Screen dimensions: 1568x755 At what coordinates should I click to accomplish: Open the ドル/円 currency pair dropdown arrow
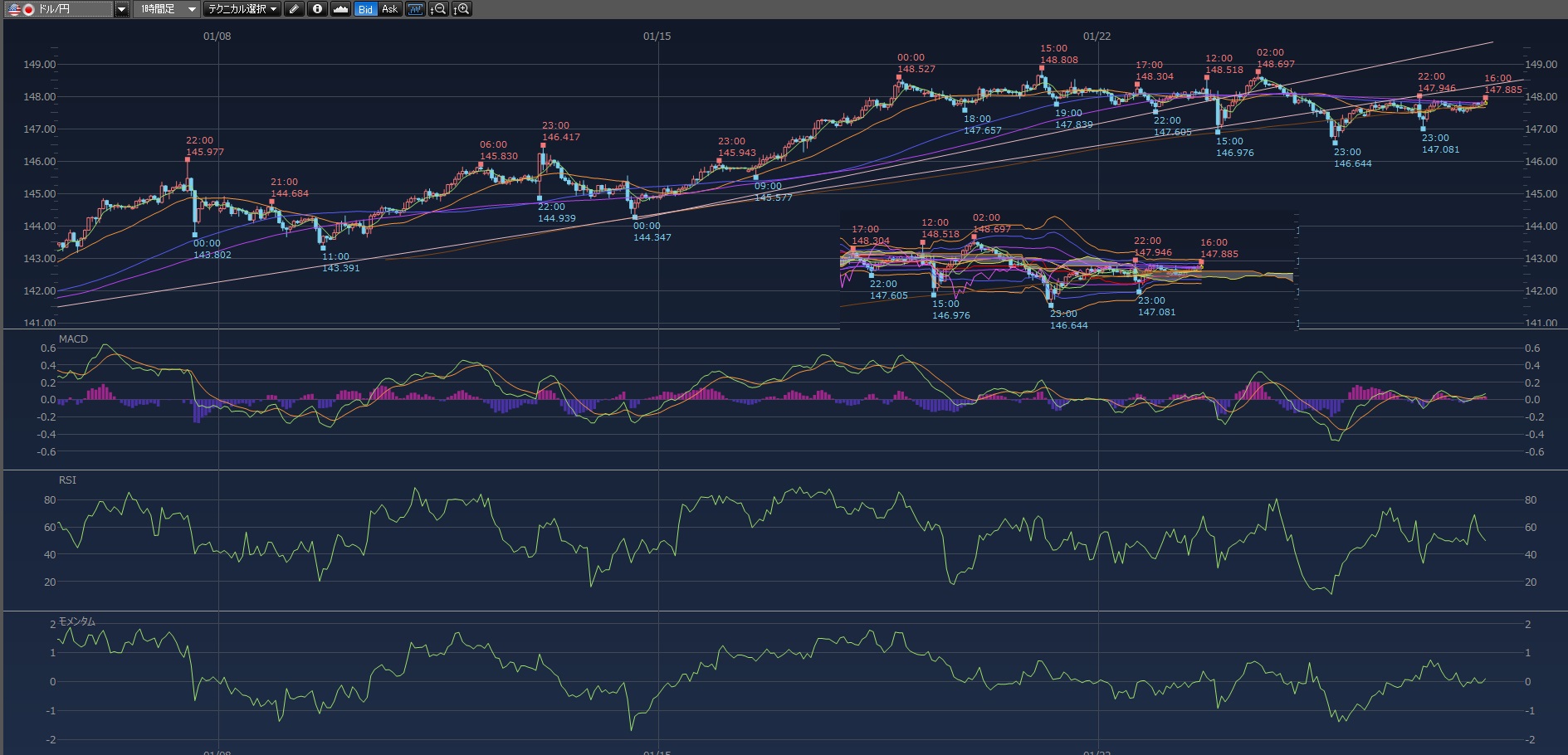coord(121,9)
